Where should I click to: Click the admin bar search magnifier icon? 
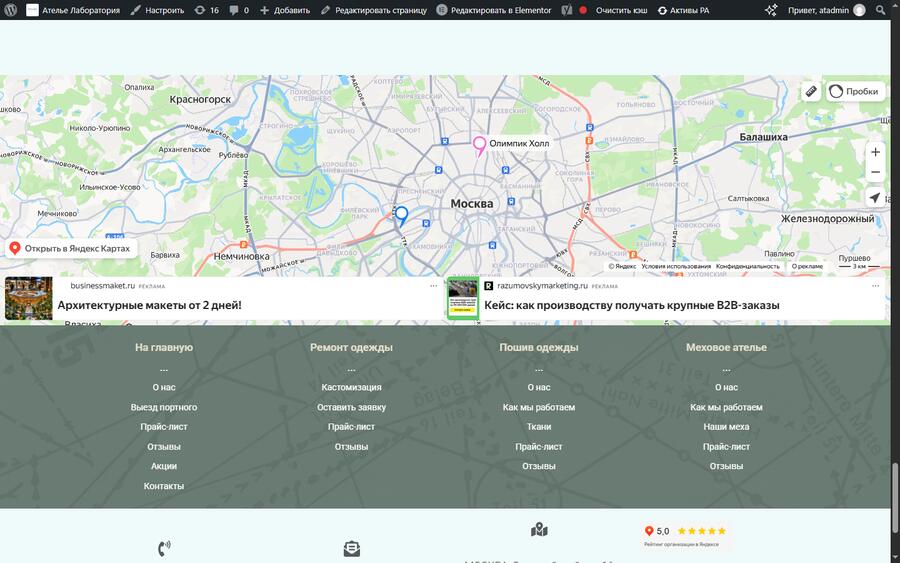880,10
